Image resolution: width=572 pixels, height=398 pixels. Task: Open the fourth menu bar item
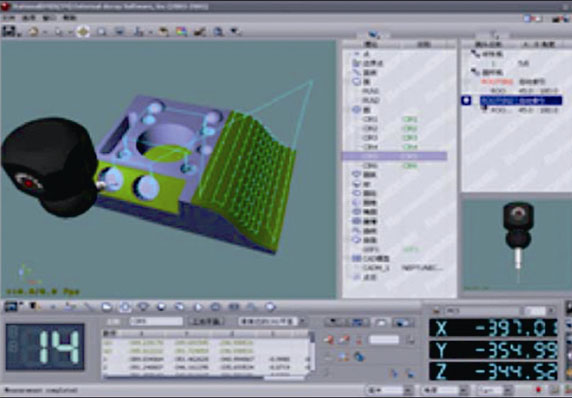click(69, 18)
